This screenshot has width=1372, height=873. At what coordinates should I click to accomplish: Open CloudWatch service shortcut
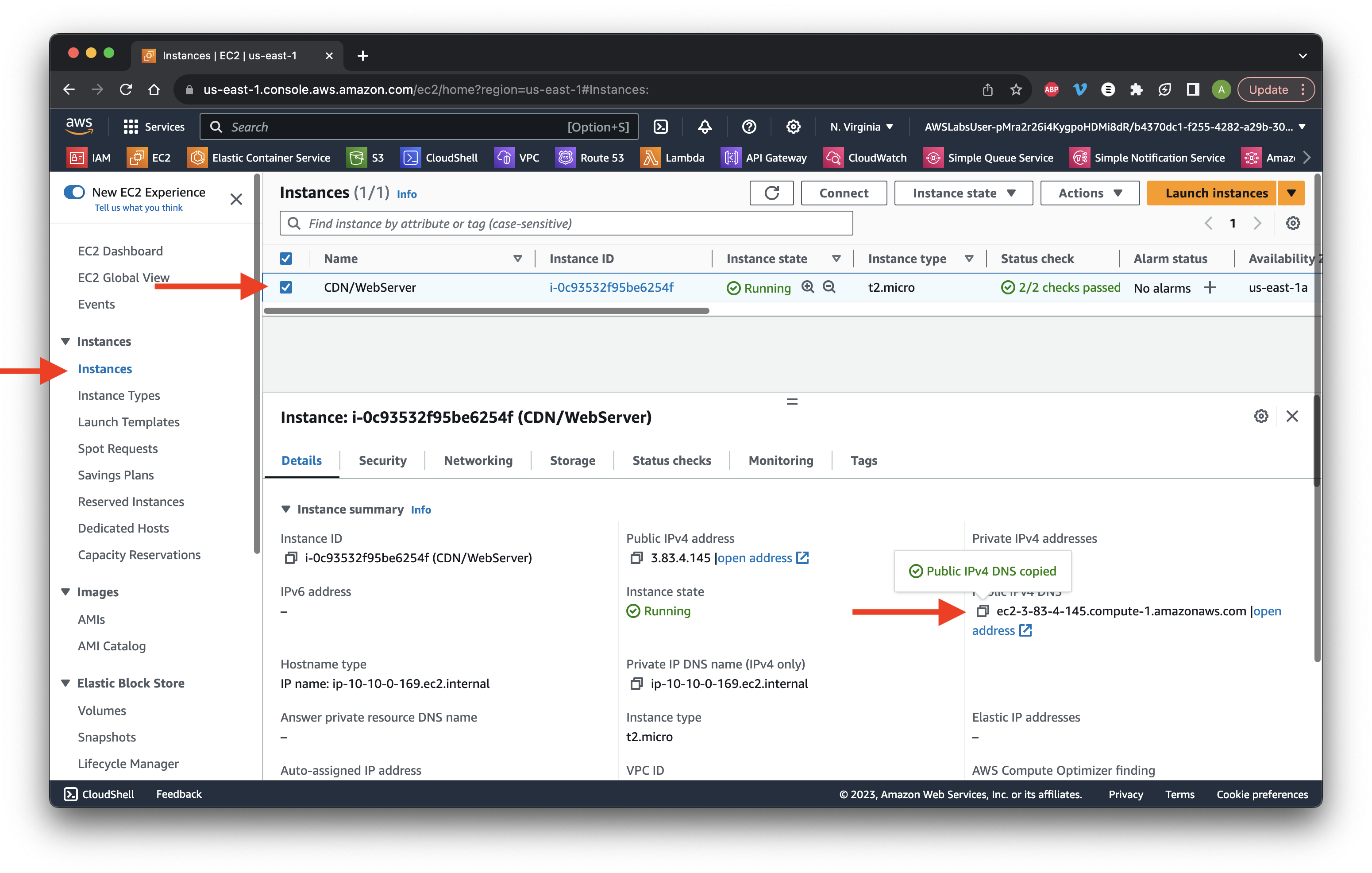click(865, 158)
